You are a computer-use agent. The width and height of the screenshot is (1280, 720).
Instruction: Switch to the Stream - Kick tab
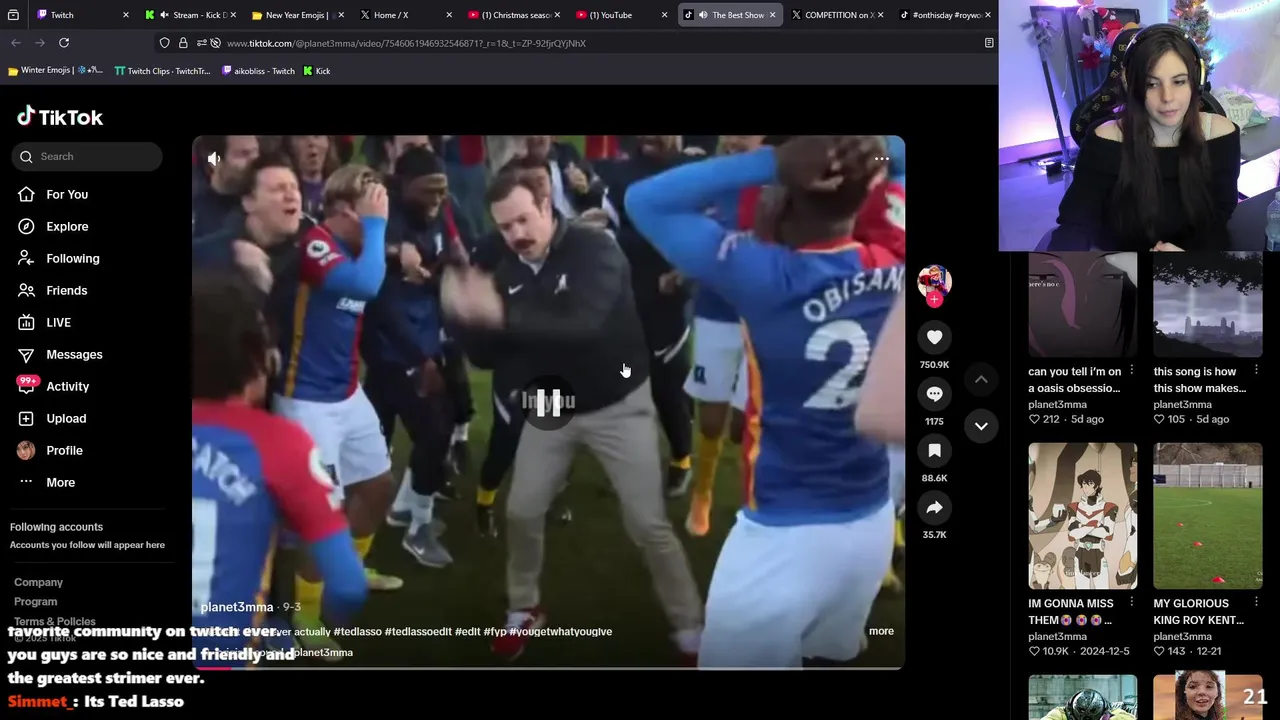pos(190,15)
